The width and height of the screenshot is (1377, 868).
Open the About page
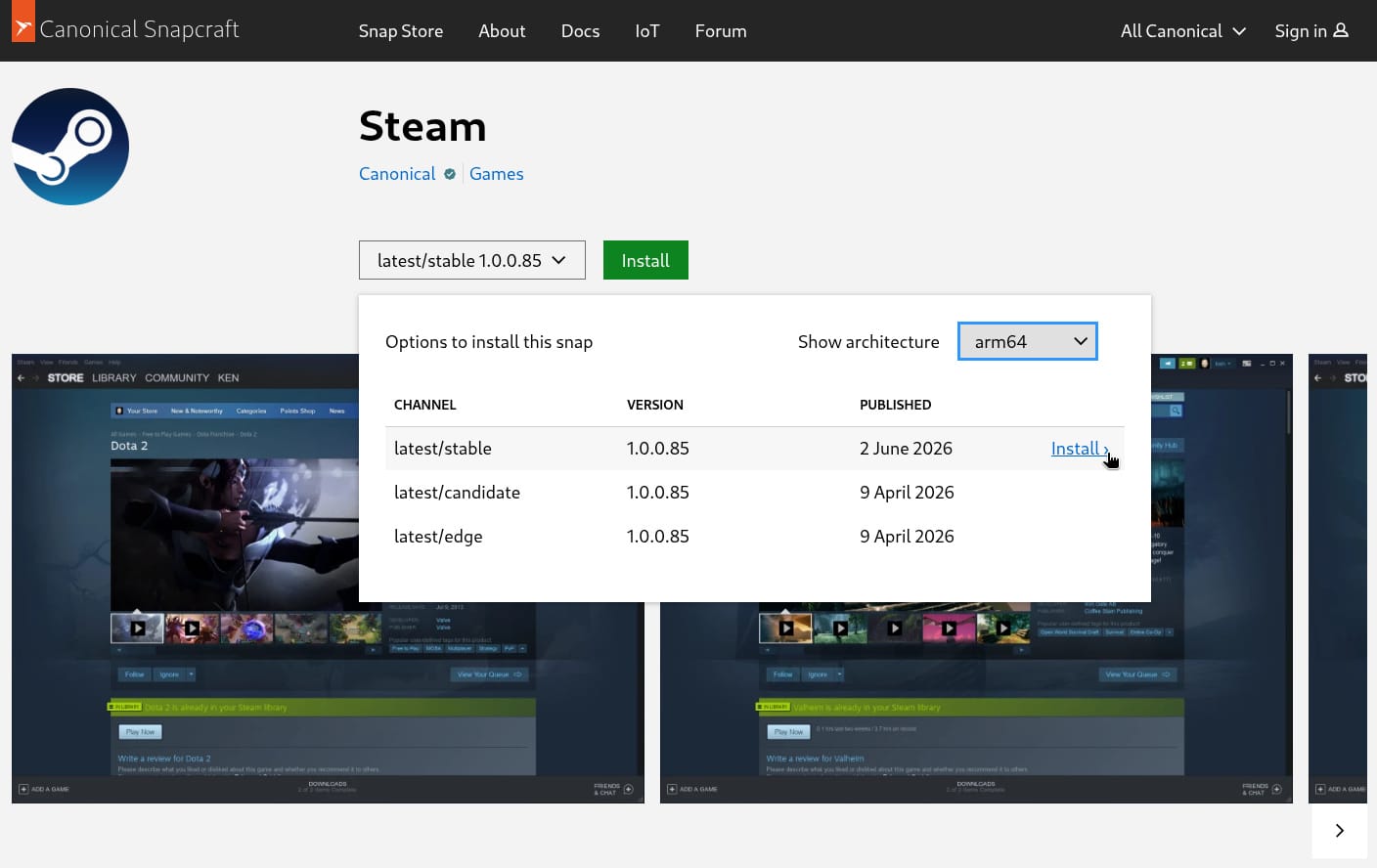[502, 31]
